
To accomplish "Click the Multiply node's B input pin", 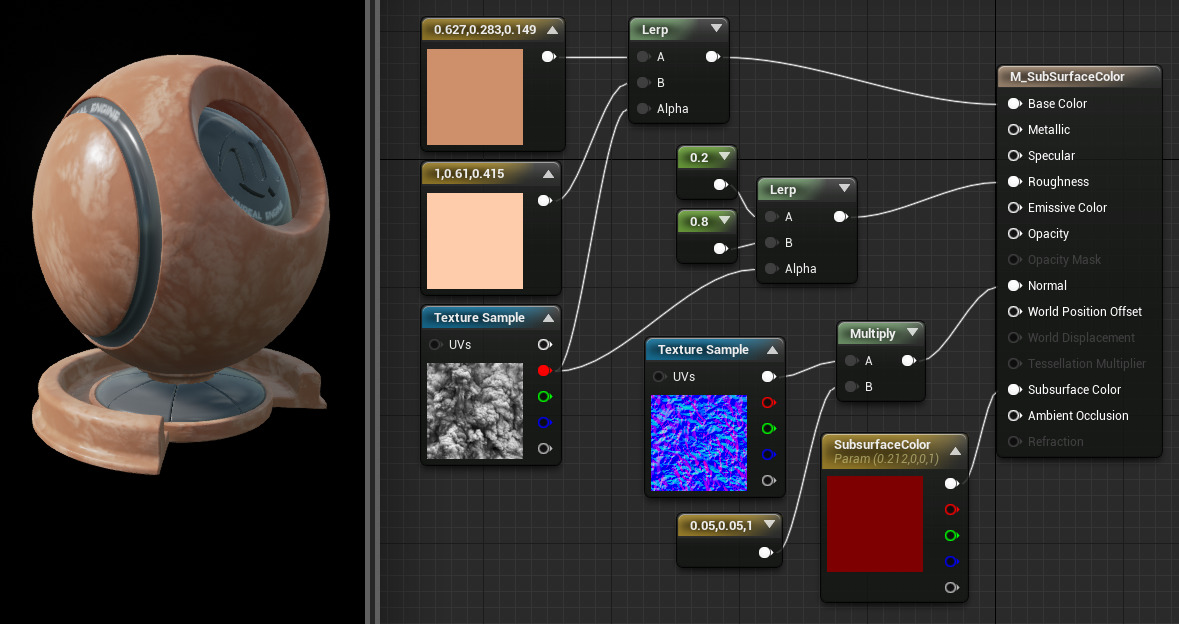I will [850, 387].
